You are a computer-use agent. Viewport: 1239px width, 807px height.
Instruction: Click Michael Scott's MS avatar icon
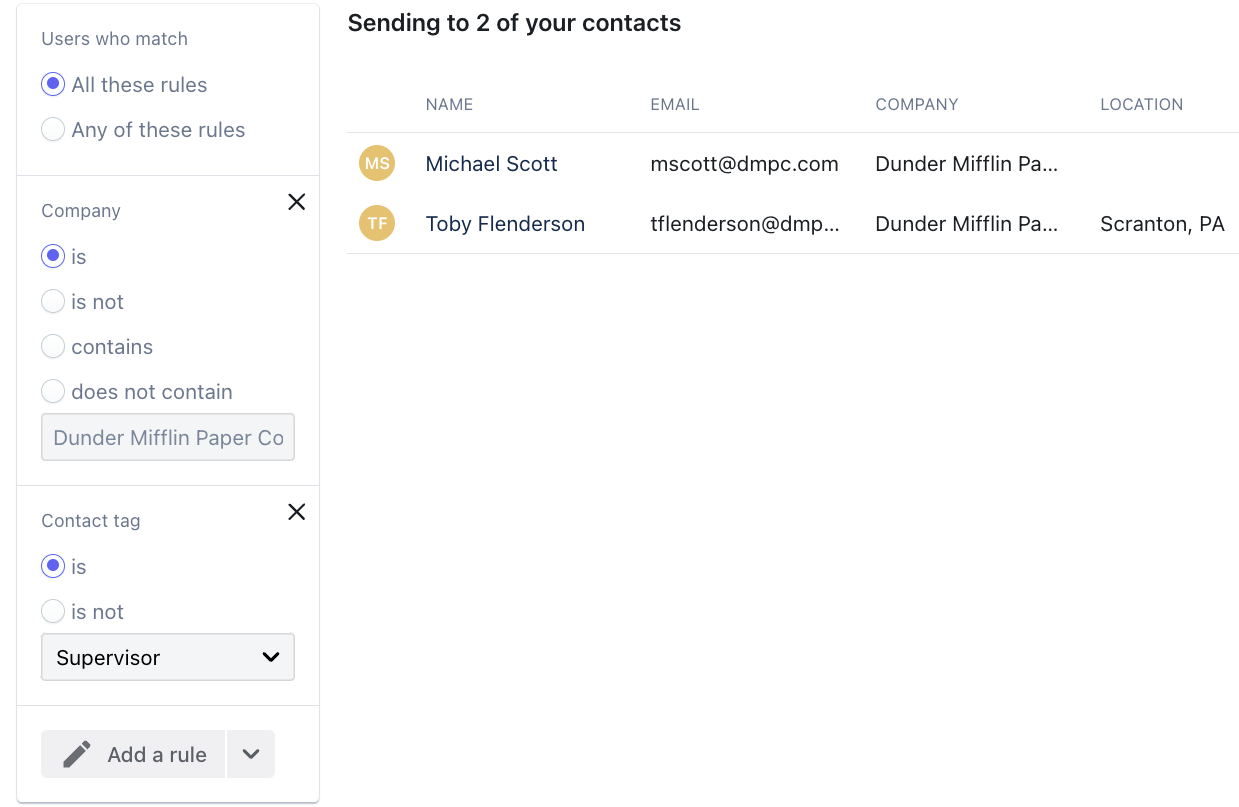point(377,164)
